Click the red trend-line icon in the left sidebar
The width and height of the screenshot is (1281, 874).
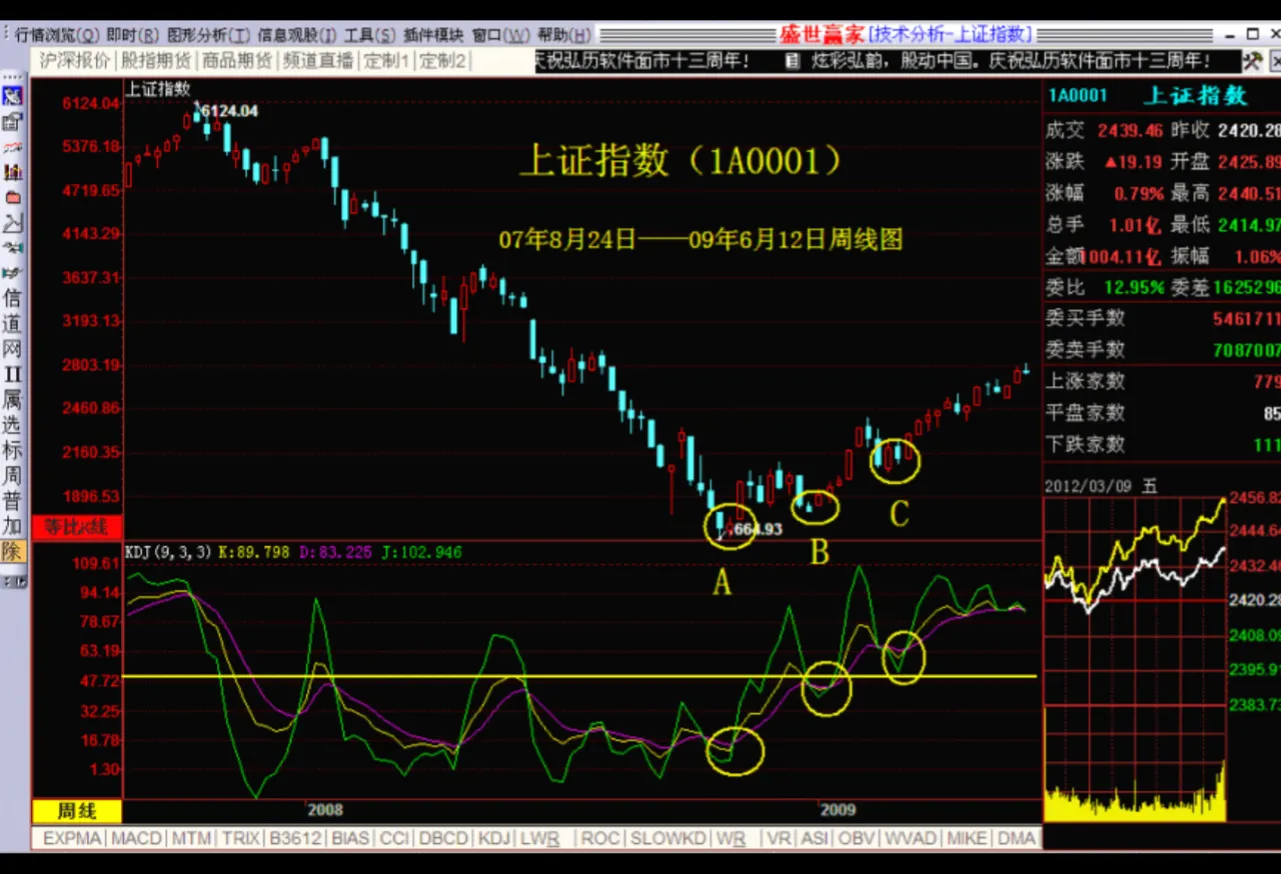pos(12,147)
